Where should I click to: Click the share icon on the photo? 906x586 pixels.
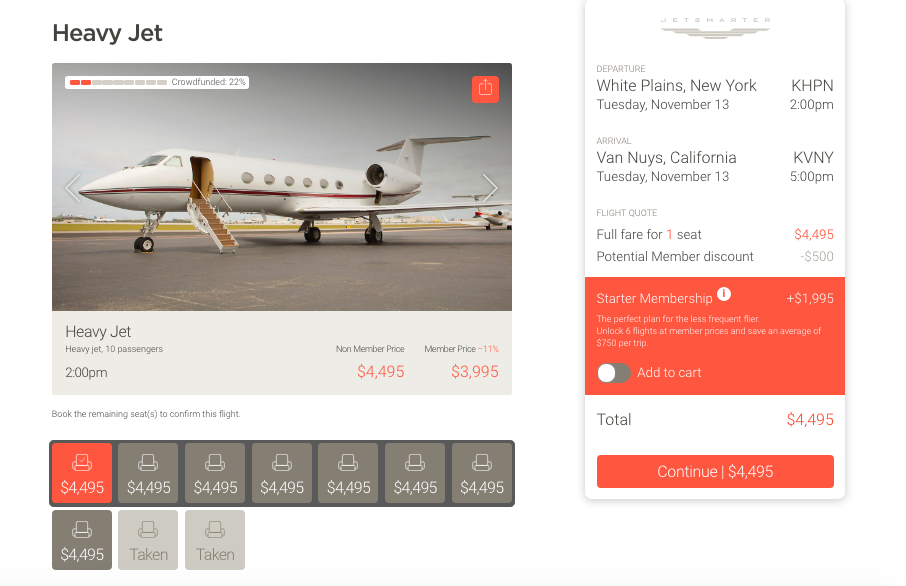pos(485,89)
